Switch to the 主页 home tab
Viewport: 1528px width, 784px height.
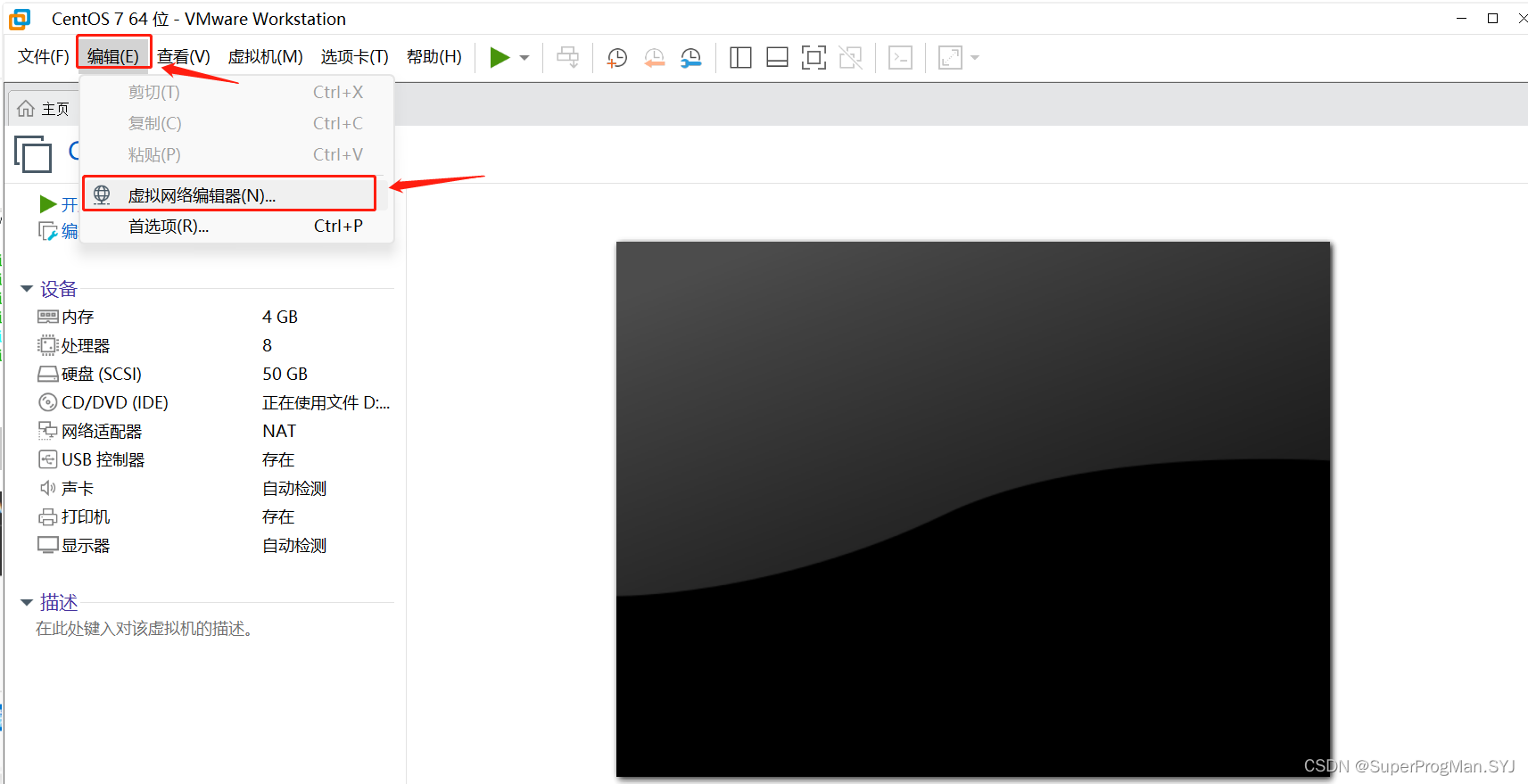[x=44, y=109]
